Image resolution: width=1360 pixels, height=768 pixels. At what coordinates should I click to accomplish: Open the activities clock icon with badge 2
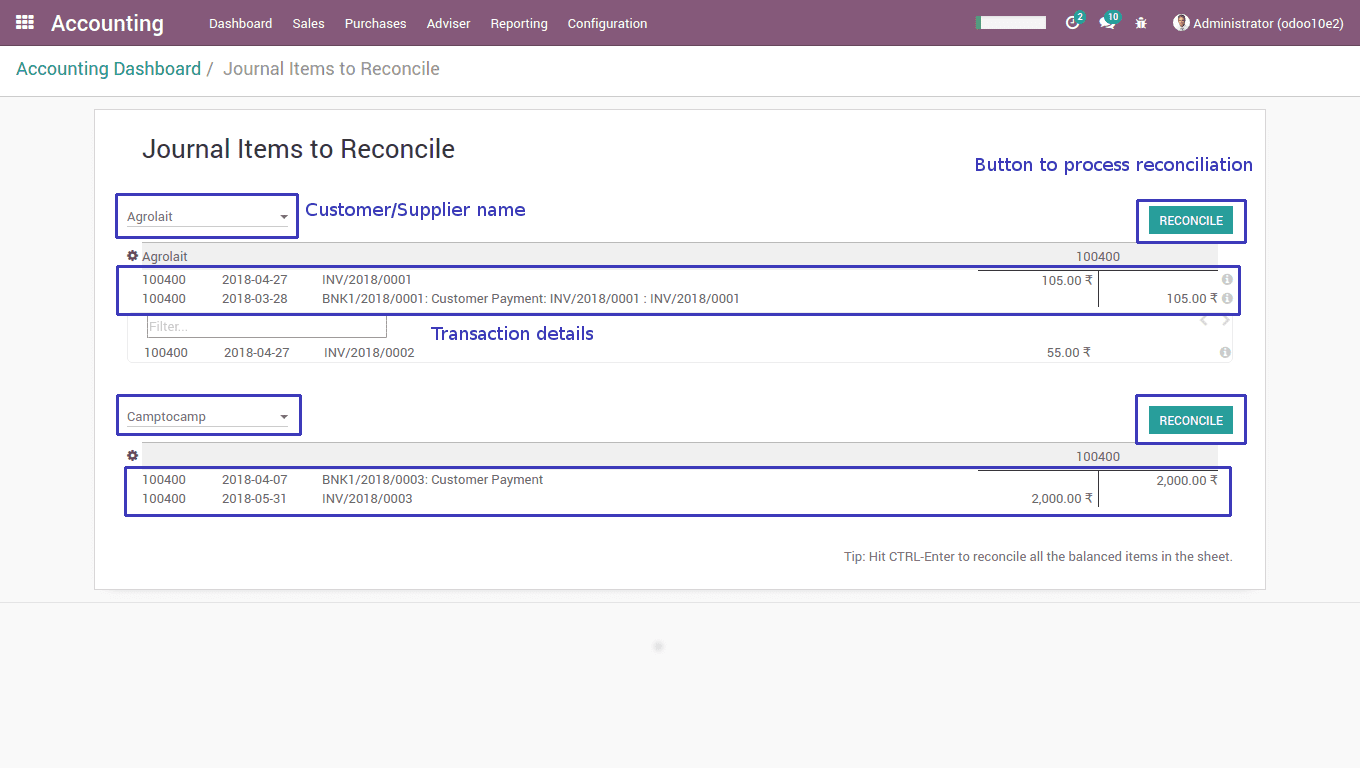[1073, 23]
